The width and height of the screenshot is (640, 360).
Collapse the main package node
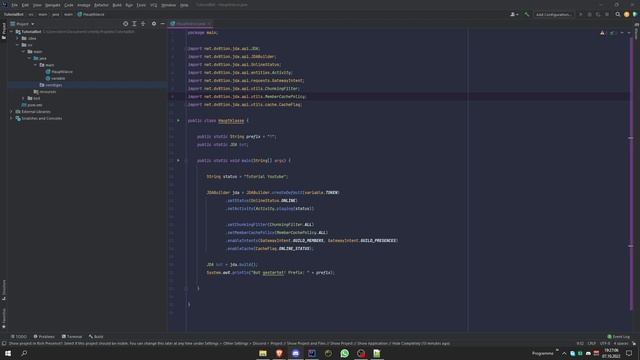click(36, 65)
